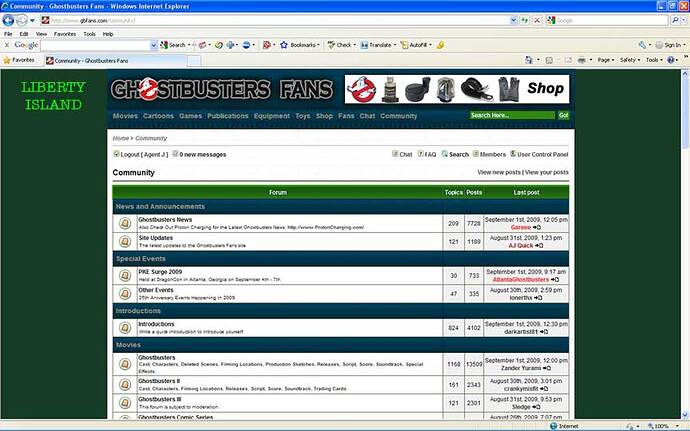Click the AutoFill icon in Google toolbar
This screenshot has height=431, width=690.
pos(404,45)
